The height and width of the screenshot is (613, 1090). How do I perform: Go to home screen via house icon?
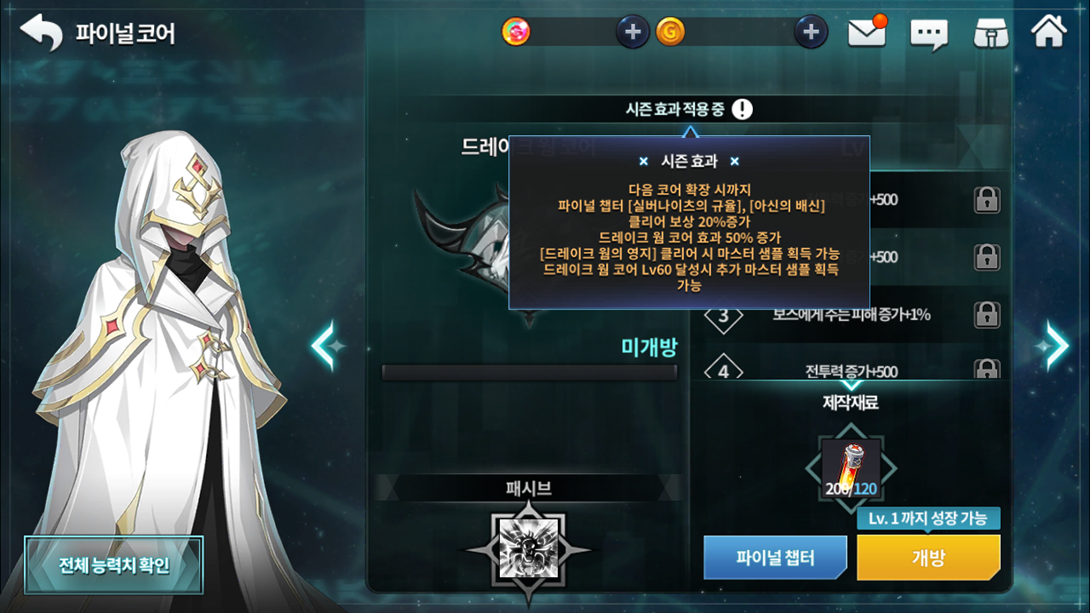(x=1048, y=31)
